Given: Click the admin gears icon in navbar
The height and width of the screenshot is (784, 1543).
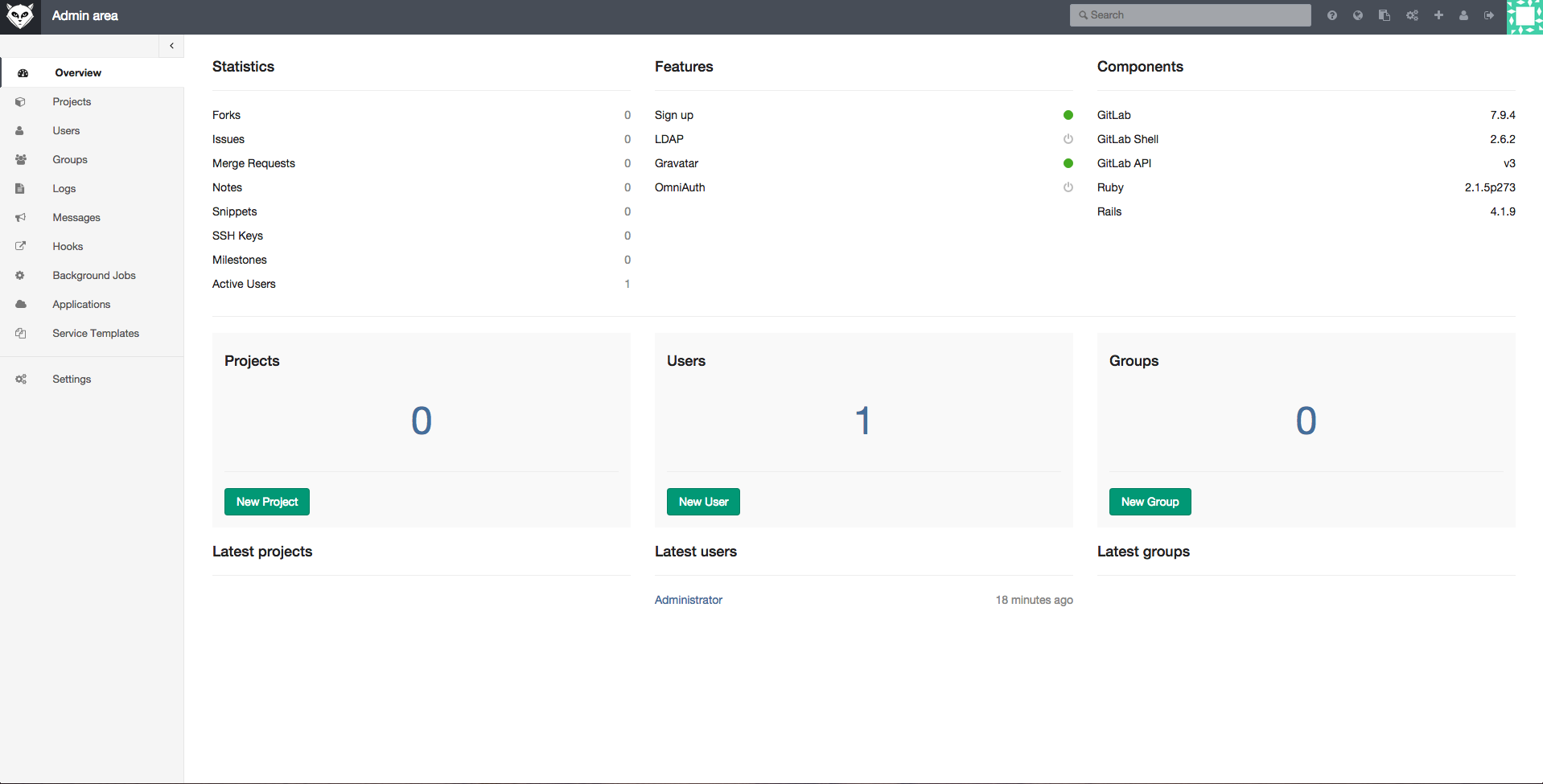Looking at the screenshot, I should point(1412,15).
